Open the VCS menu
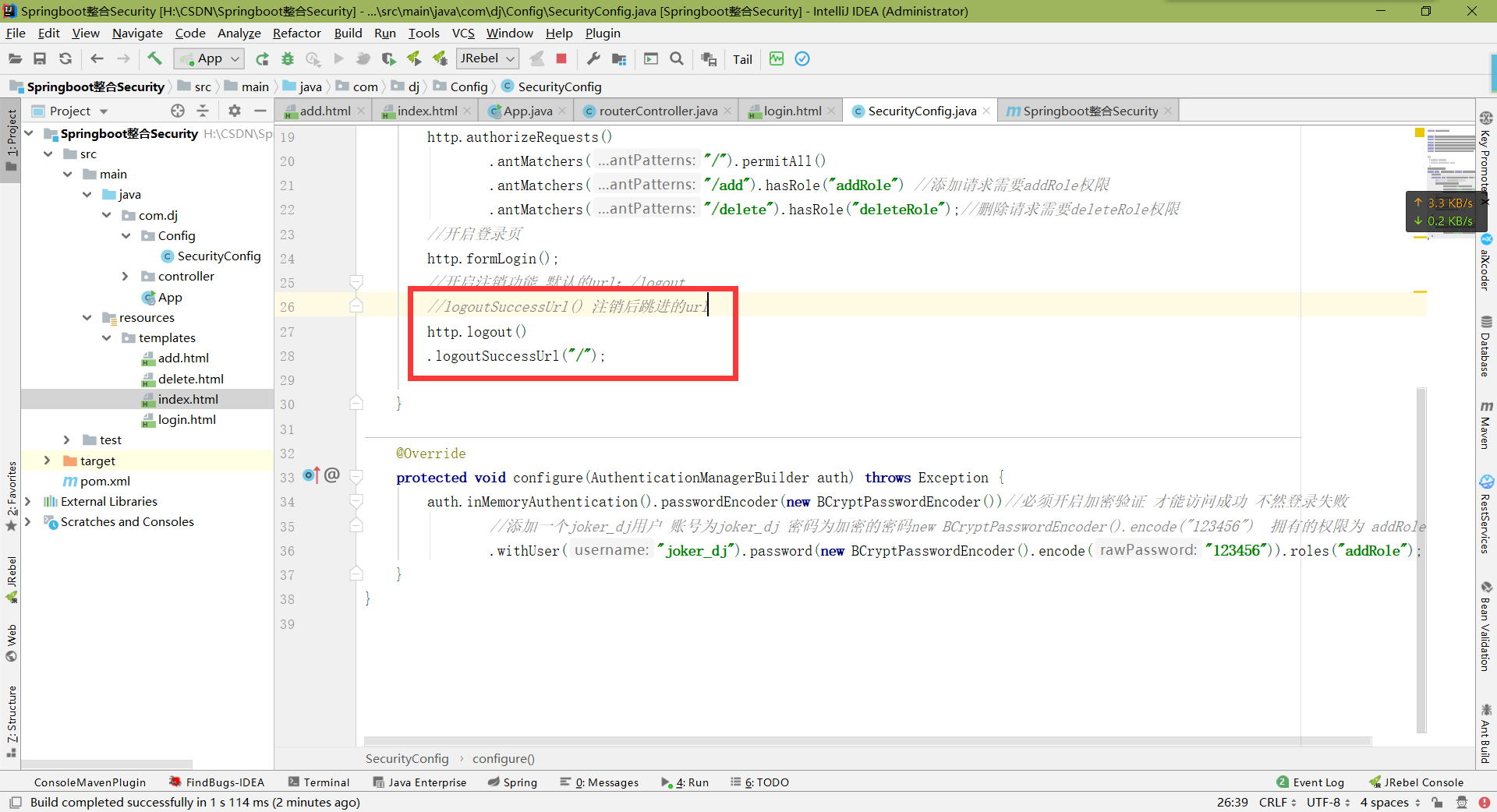1497x812 pixels. click(x=463, y=33)
